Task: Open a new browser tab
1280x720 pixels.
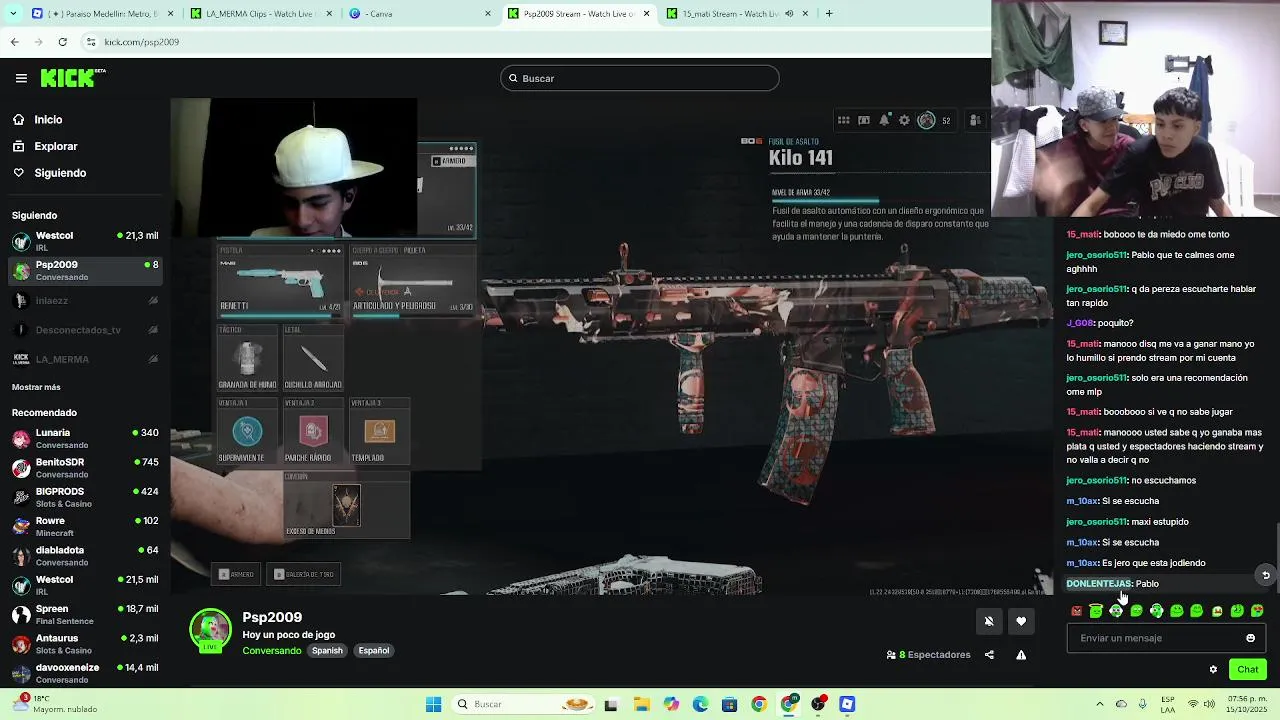Action: coord(829,14)
